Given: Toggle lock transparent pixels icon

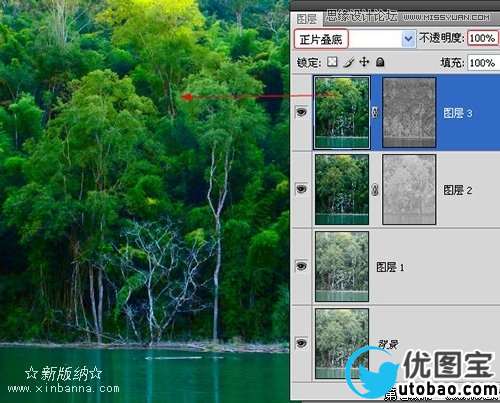Looking at the screenshot, I should pyautogui.click(x=332, y=62).
